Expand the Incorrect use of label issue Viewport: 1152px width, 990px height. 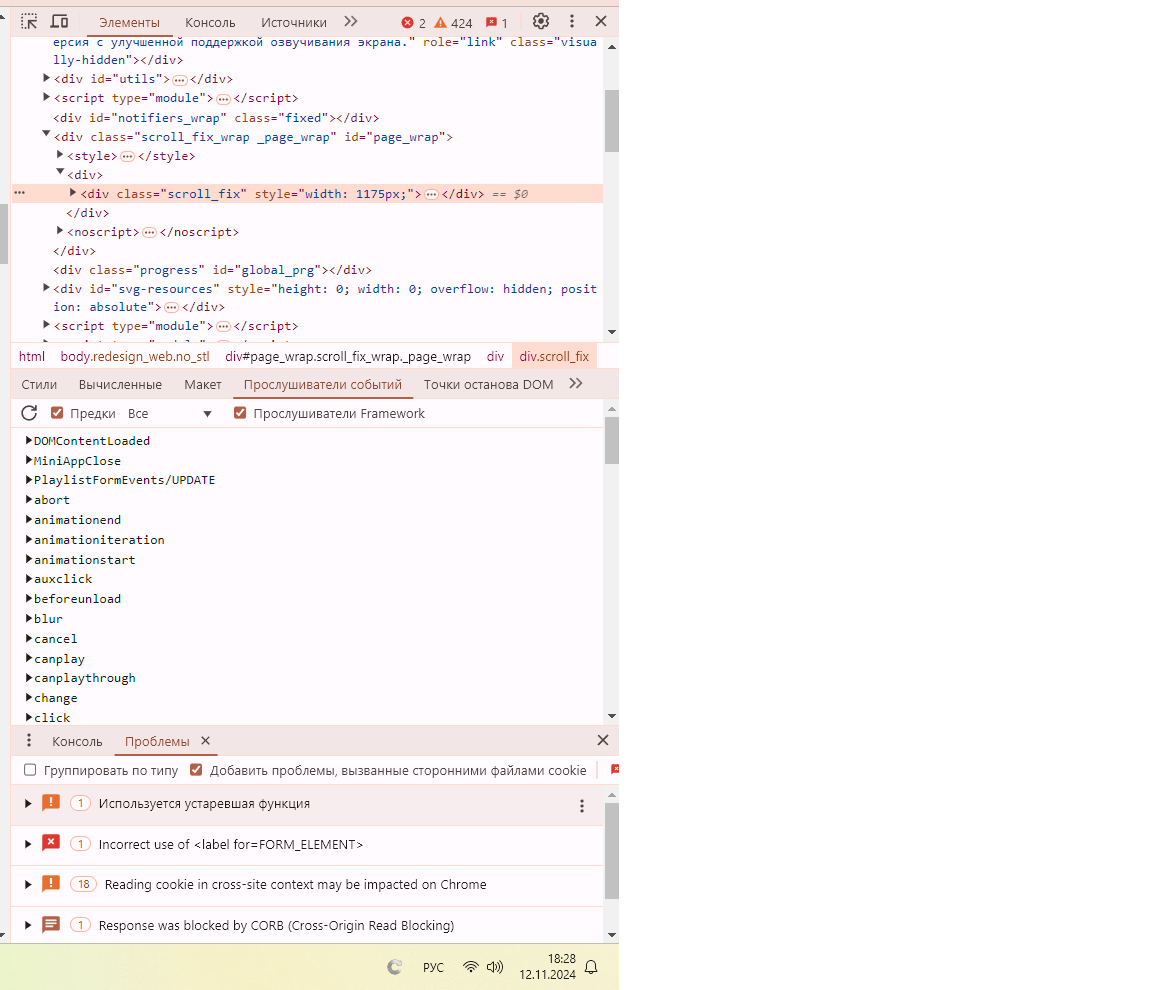tap(28, 844)
